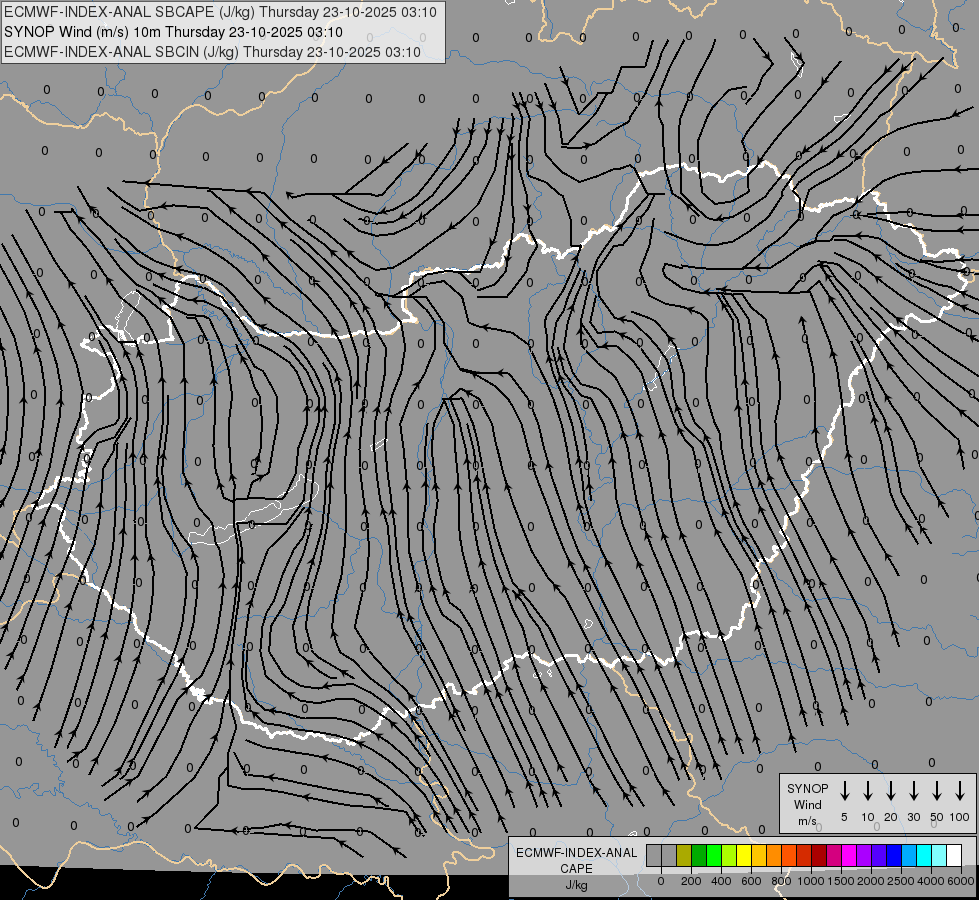
Task: Select the olive CAPE legend swatch
Action: [x=684, y=855]
